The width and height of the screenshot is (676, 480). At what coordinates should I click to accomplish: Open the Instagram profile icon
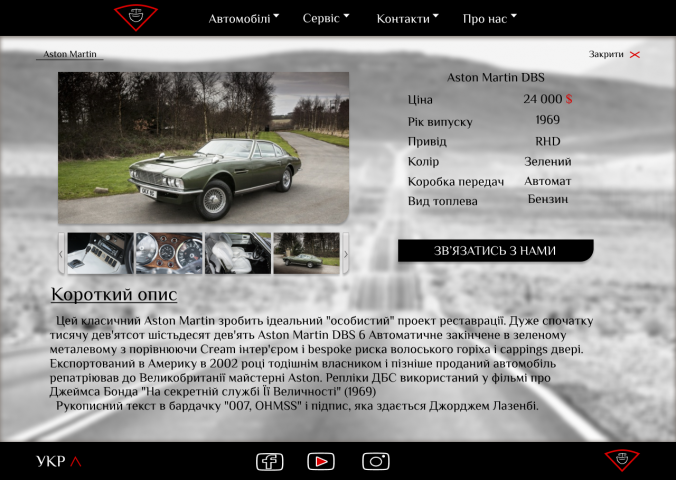point(376,461)
